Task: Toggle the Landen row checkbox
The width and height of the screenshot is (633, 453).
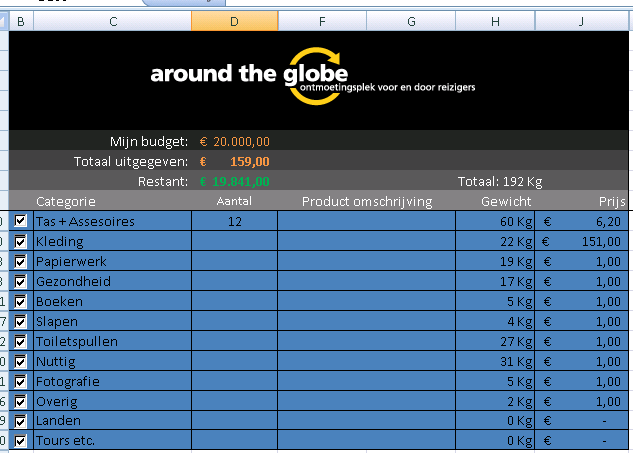Action: click(20, 421)
